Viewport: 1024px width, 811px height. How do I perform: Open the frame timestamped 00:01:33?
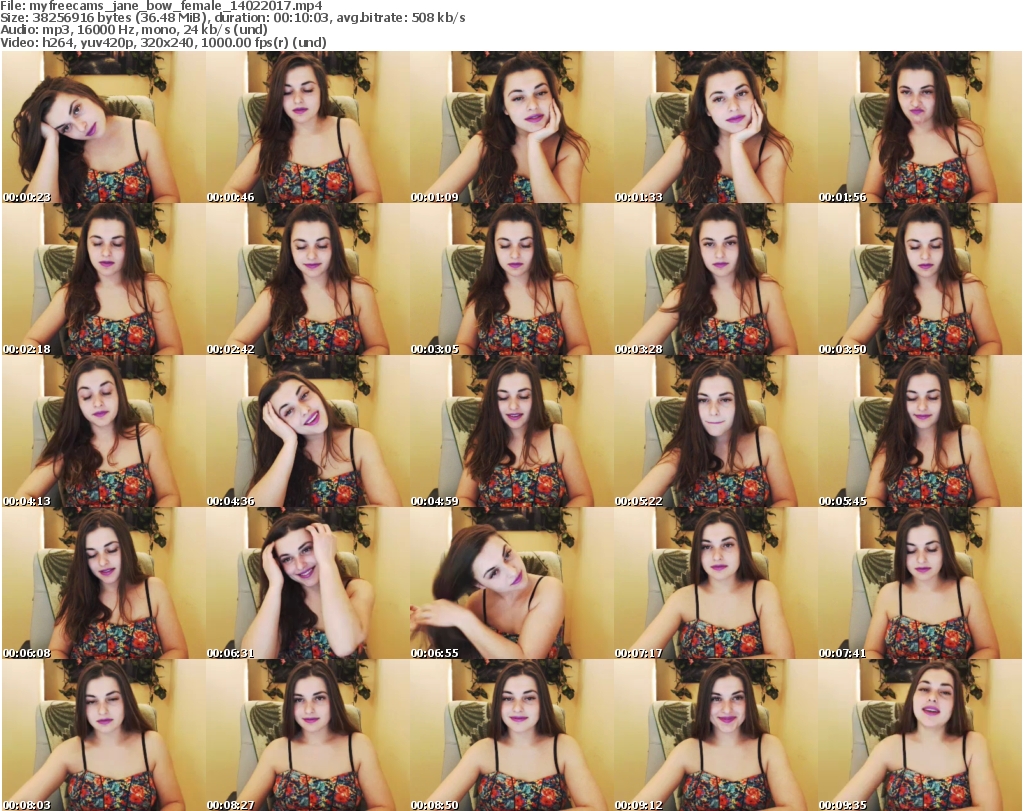coord(716,127)
